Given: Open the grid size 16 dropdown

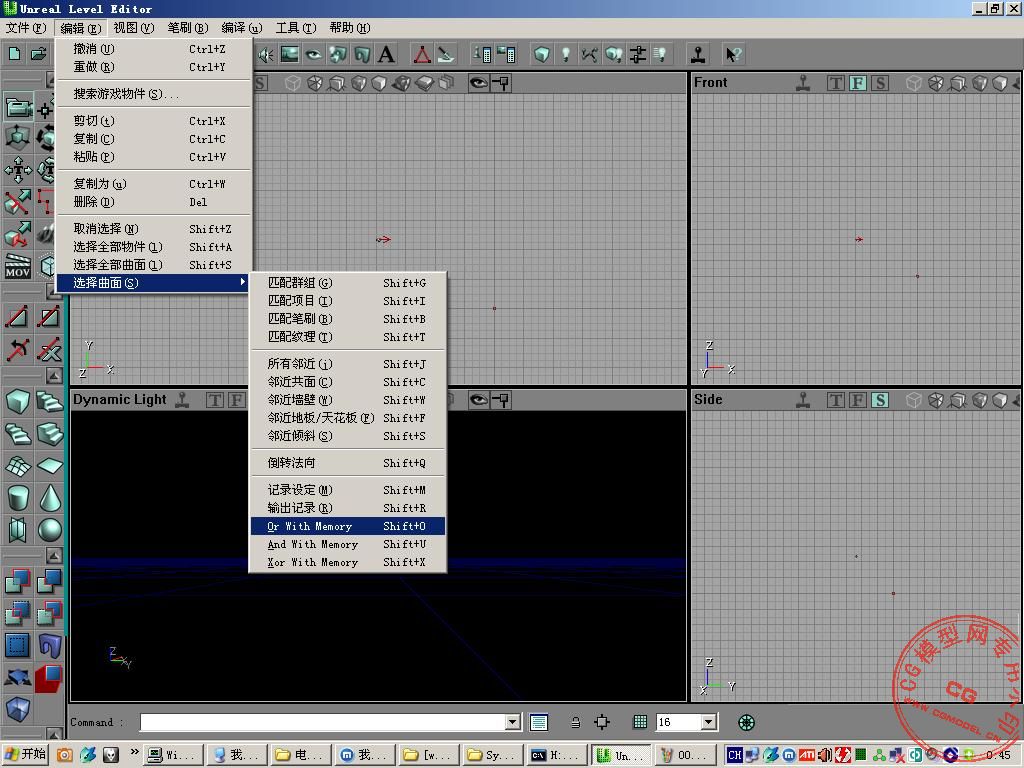Looking at the screenshot, I should (x=709, y=722).
